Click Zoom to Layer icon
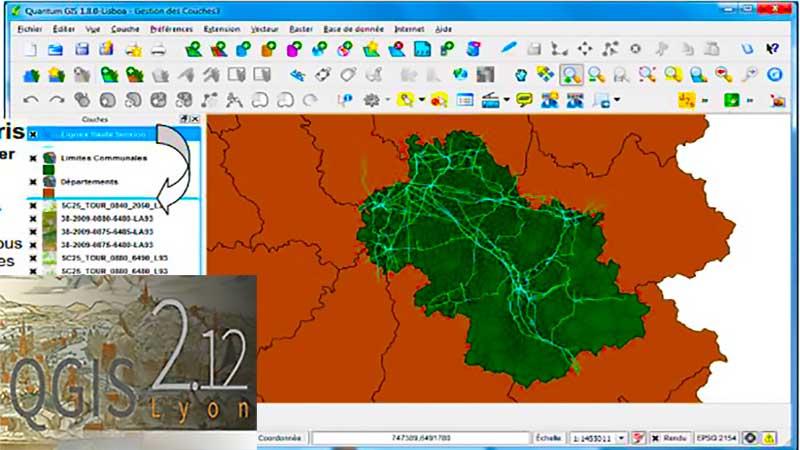800x450 pixels. tap(698, 75)
